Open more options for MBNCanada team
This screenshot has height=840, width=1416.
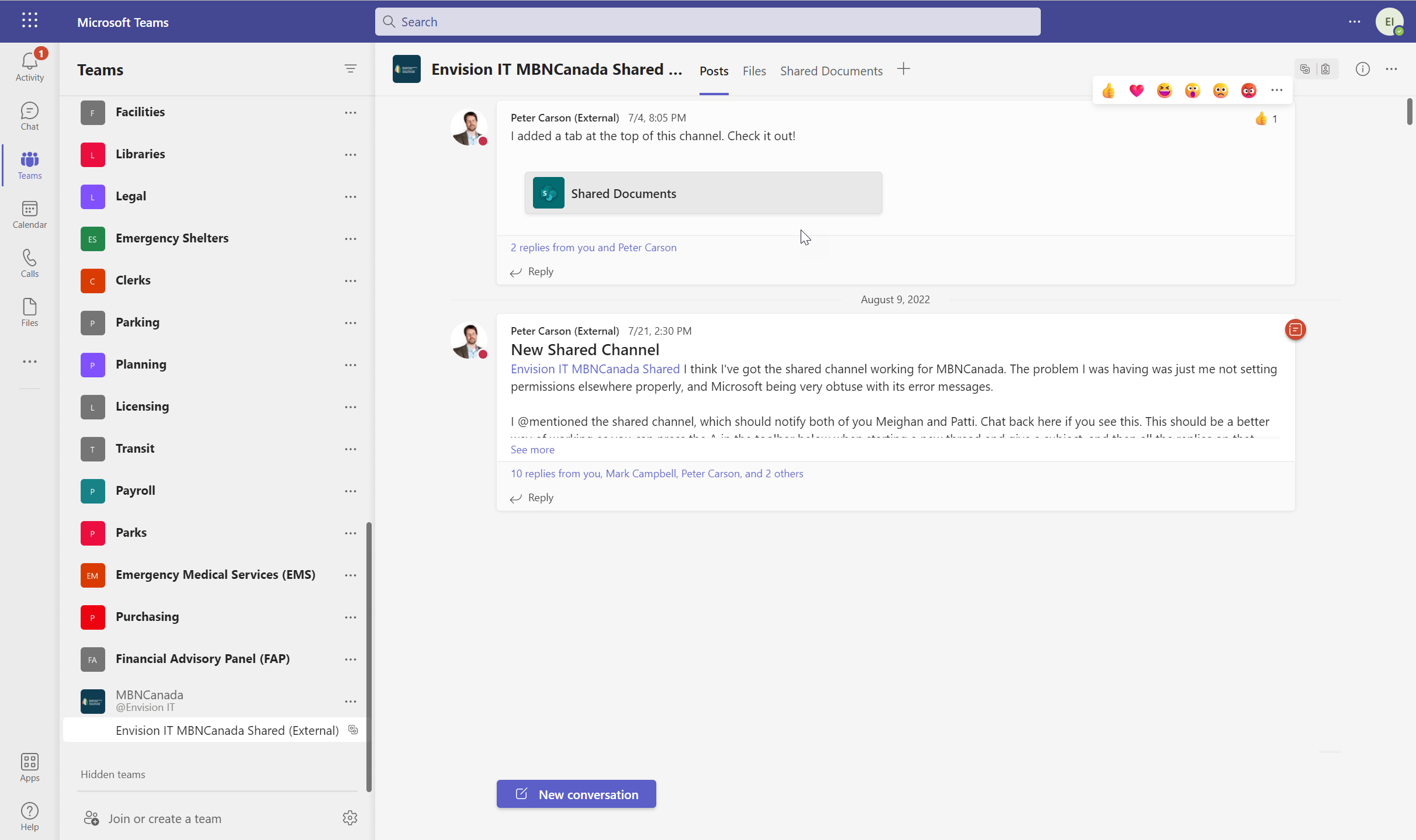click(x=350, y=701)
